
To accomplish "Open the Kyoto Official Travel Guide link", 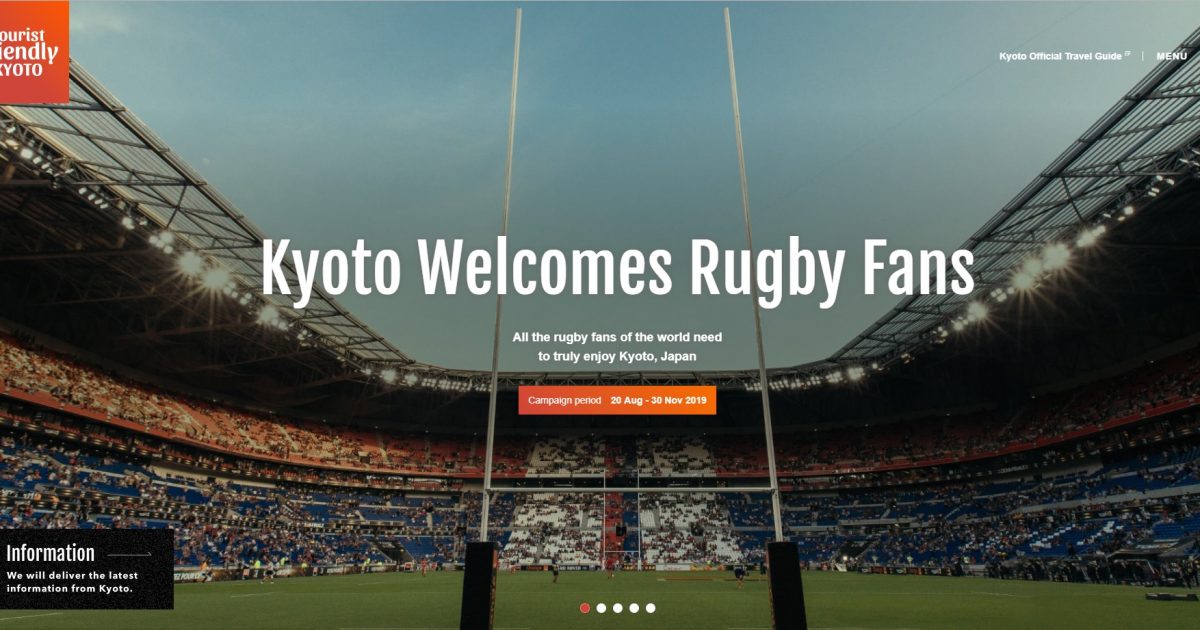I will [x=1060, y=56].
